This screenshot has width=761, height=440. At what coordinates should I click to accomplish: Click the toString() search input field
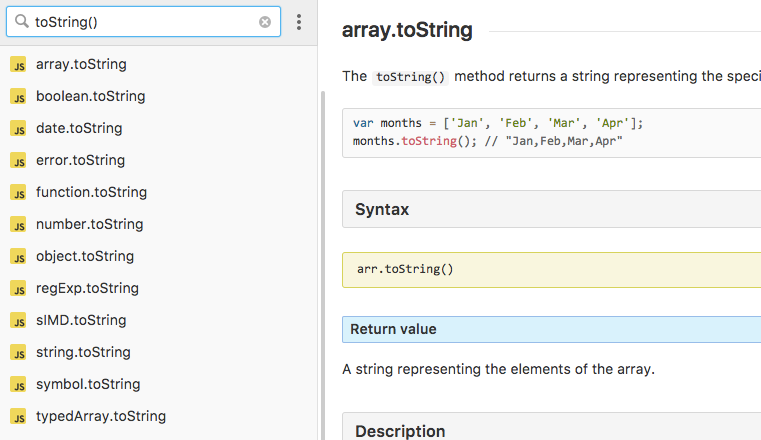click(x=143, y=22)
